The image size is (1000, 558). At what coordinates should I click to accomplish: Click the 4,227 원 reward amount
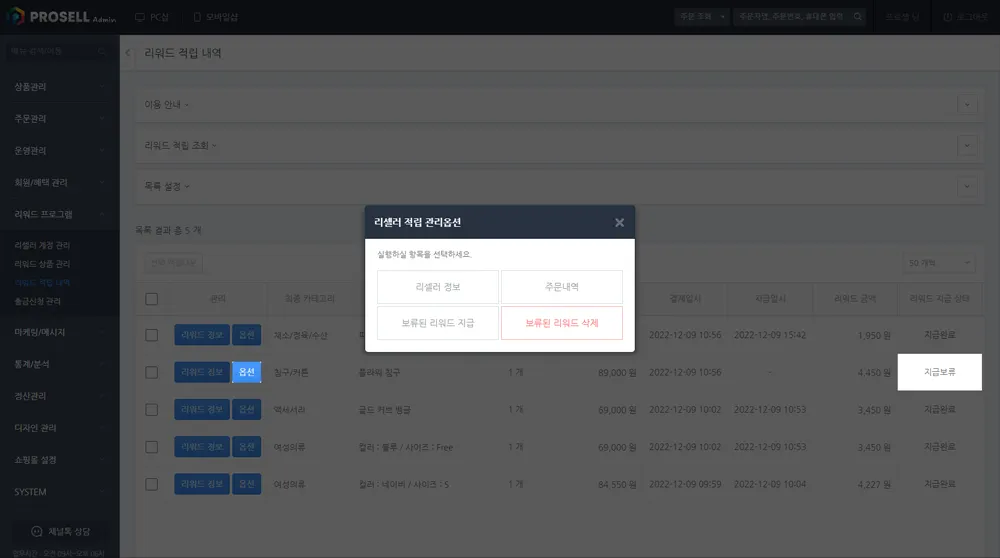[x=874, y=485]
